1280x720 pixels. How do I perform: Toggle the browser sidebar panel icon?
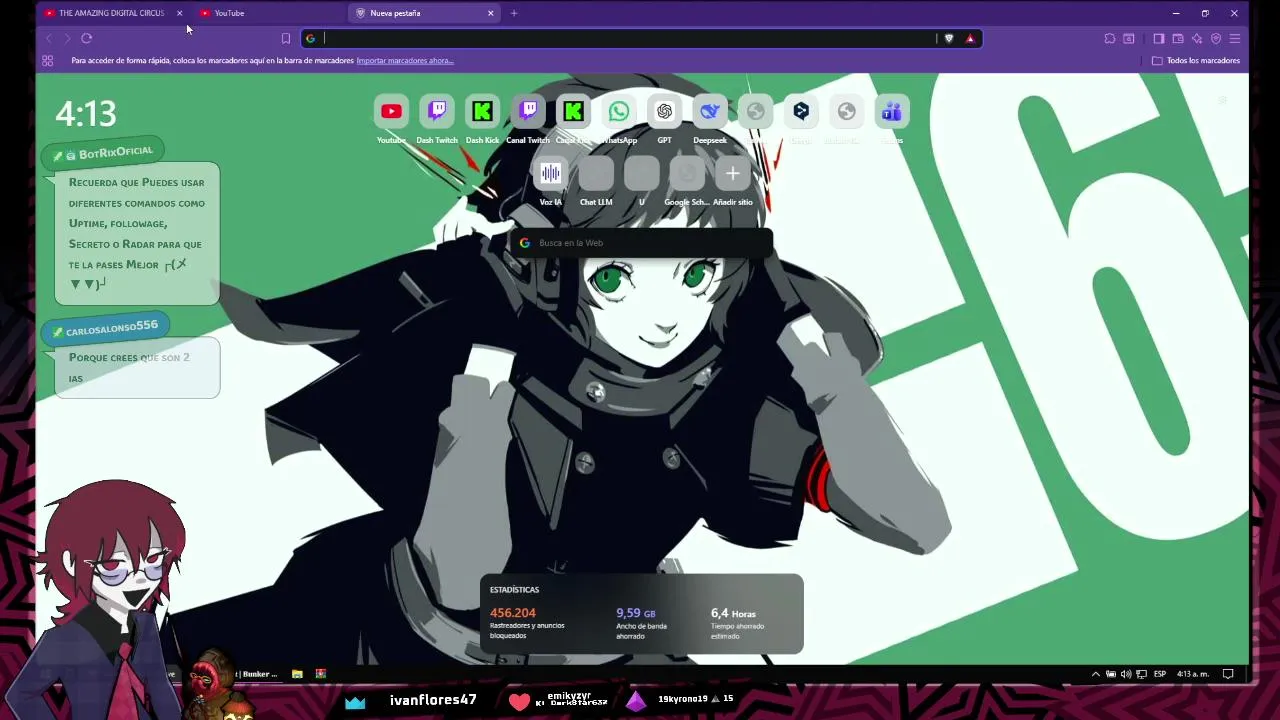tap(1159, 38)
